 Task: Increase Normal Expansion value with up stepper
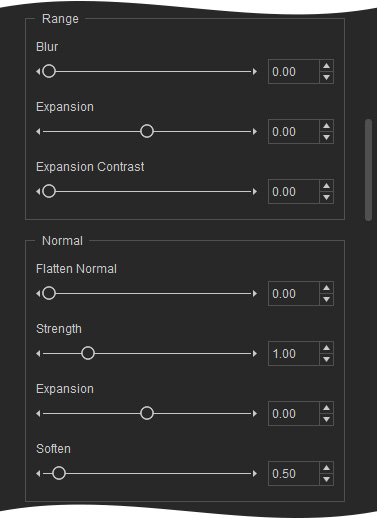click(x=326, y=408)
